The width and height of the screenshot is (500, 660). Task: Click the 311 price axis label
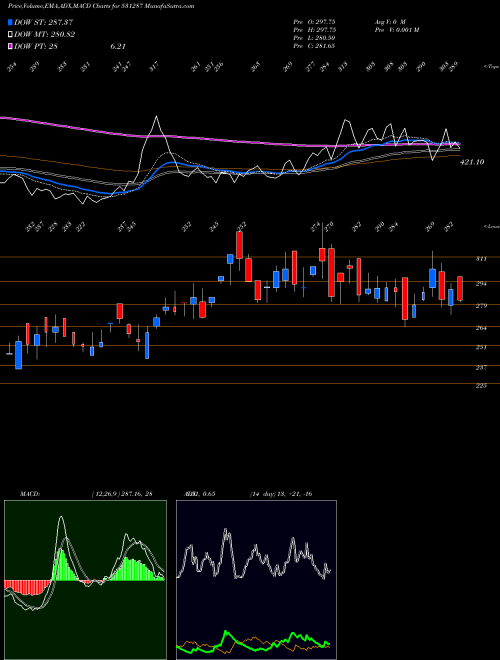point(481,259)
